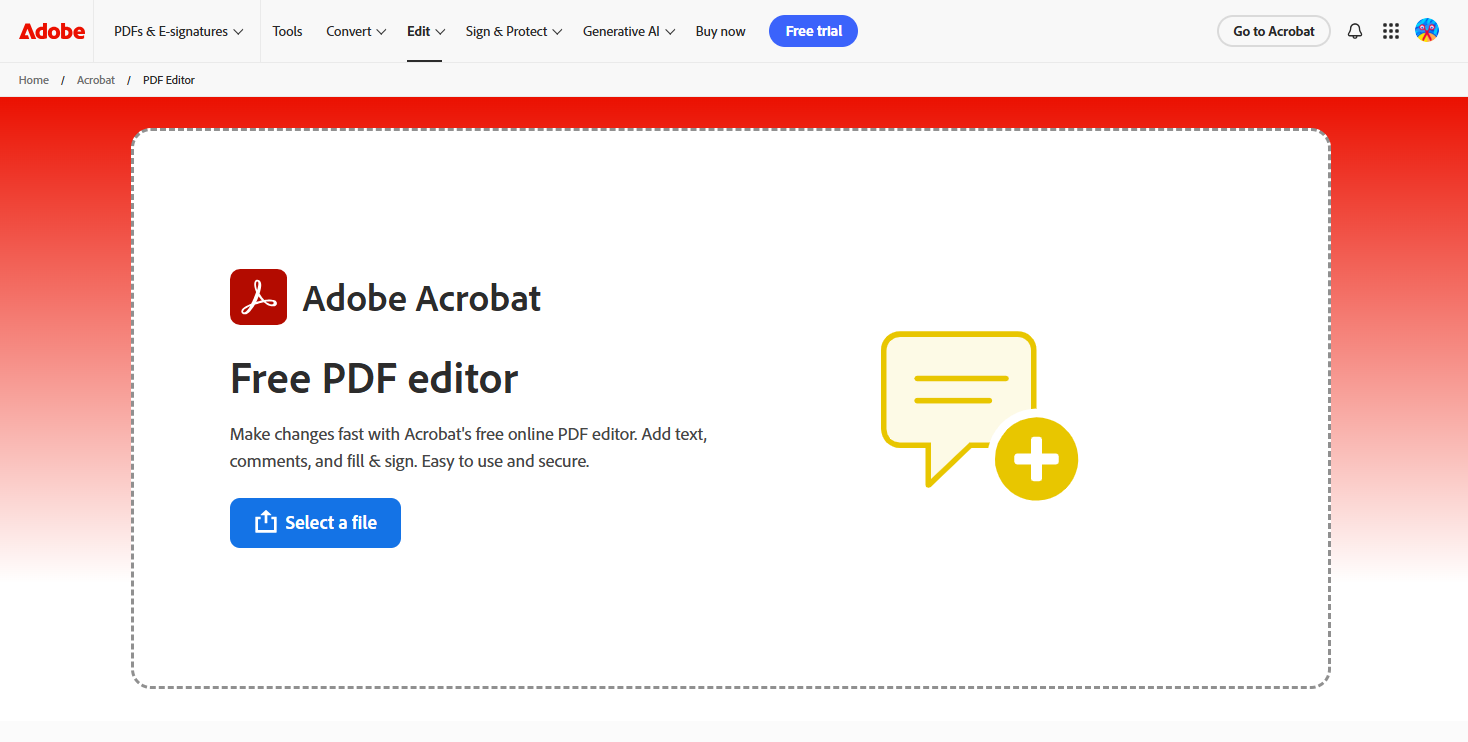1468x742 pixels.
Task: Click the Go to Acrobat button
Action: (x=1273, y=31)
